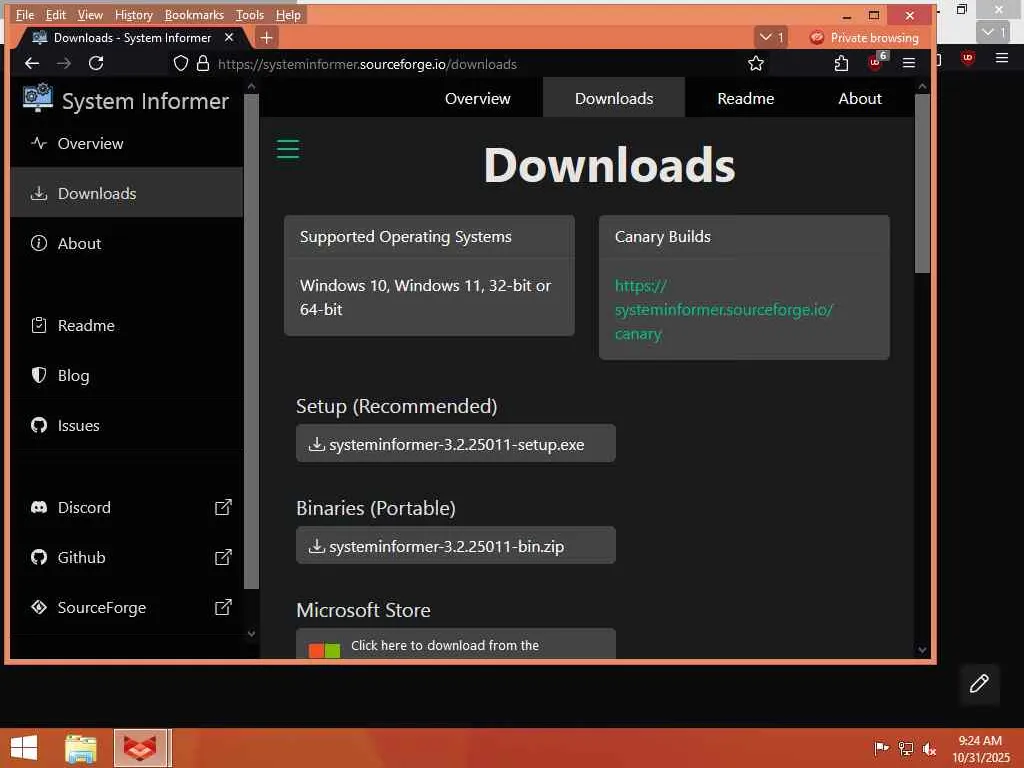Open Readme from the sidebar

(x=127, y=325)
